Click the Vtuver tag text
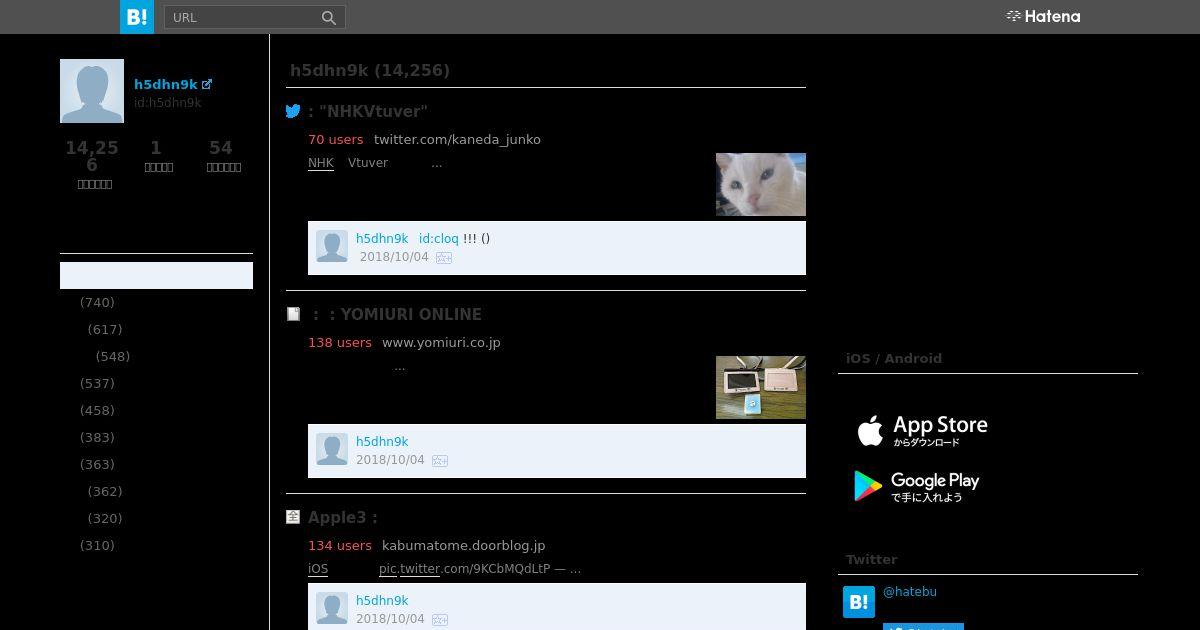 (x=368, y=163)
